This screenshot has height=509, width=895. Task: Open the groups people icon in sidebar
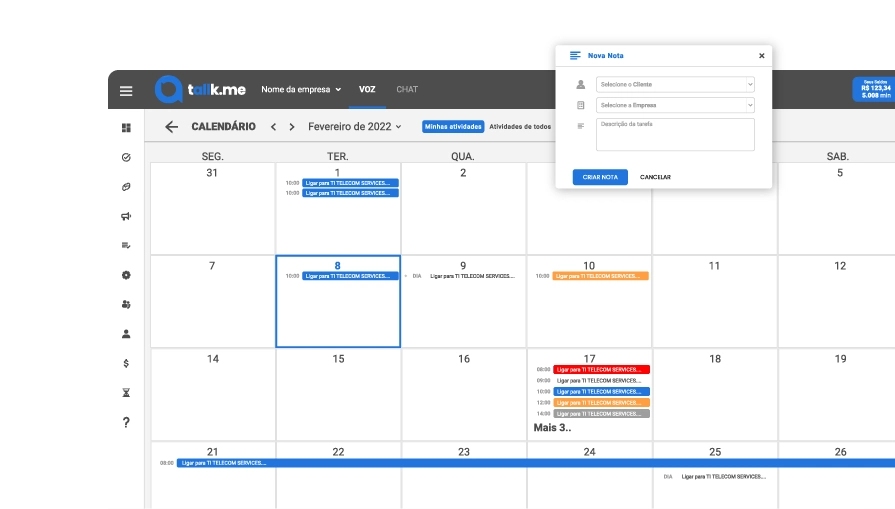126,305
